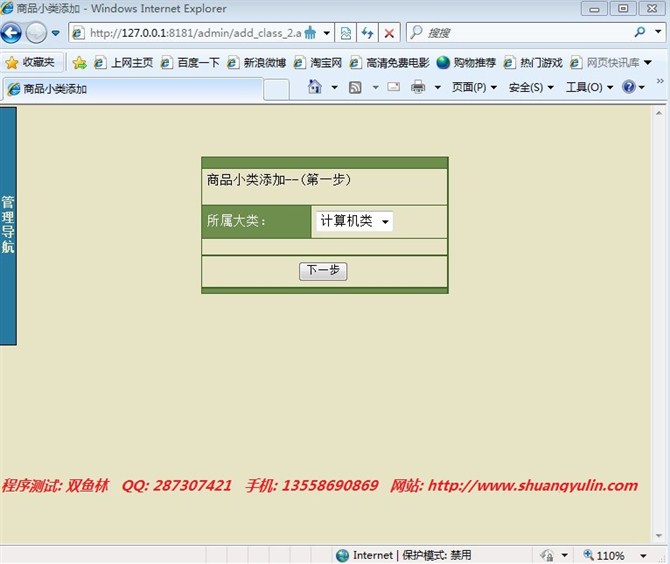Toggle Compatibility View broken page icon
The image size is (670, 564).
pyautogui.click(x=346, y=33)
